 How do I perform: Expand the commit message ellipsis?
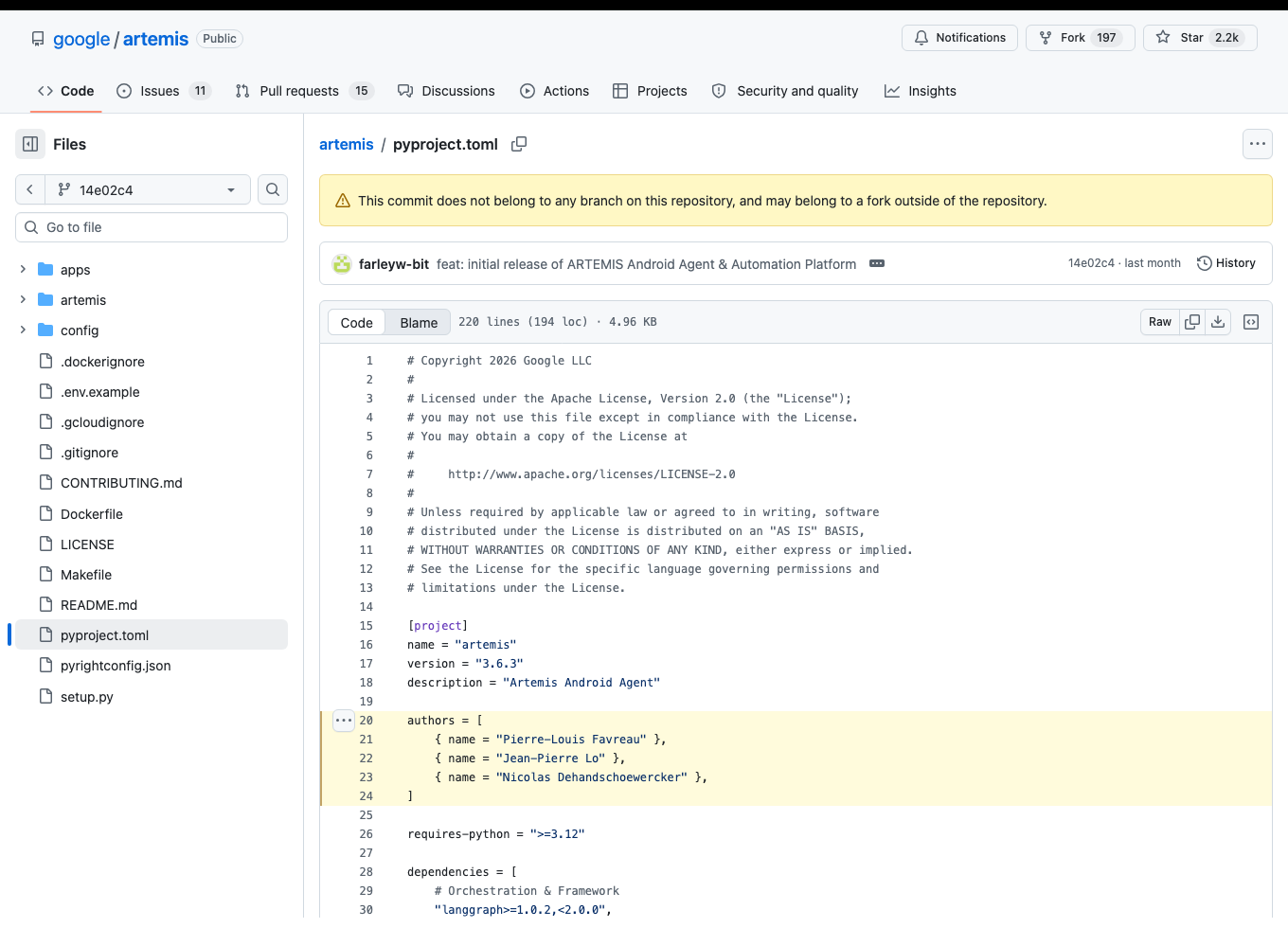point(877,263)
